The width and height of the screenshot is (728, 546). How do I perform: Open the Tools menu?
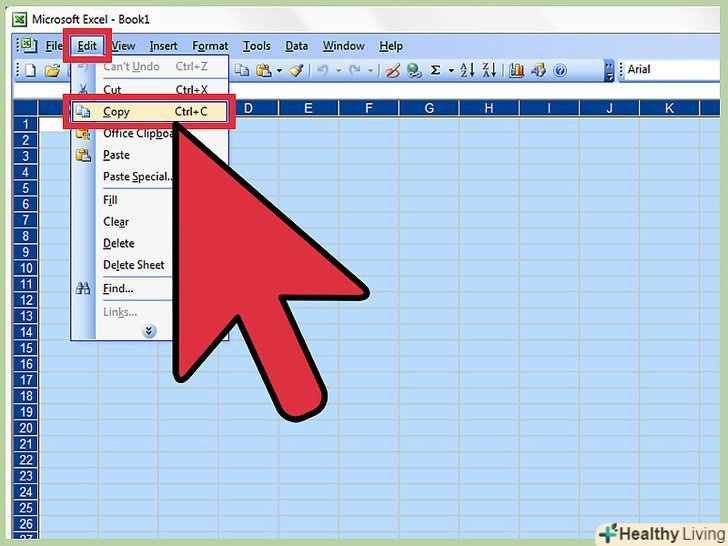pyautogui.click(x=257, y=46)
